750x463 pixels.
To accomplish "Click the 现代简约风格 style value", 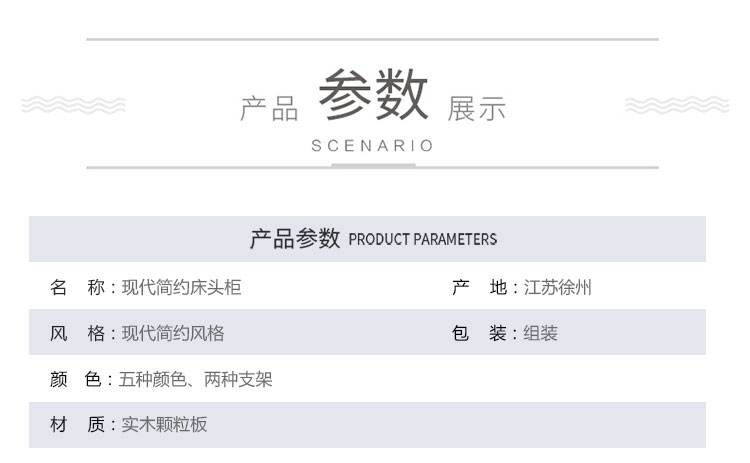I will (173, 333).
